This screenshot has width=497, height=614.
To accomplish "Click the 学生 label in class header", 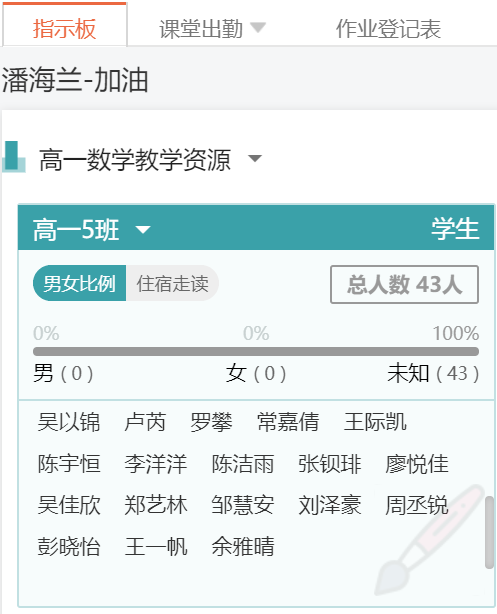I will pyautogui.click(x=455, y=229).
